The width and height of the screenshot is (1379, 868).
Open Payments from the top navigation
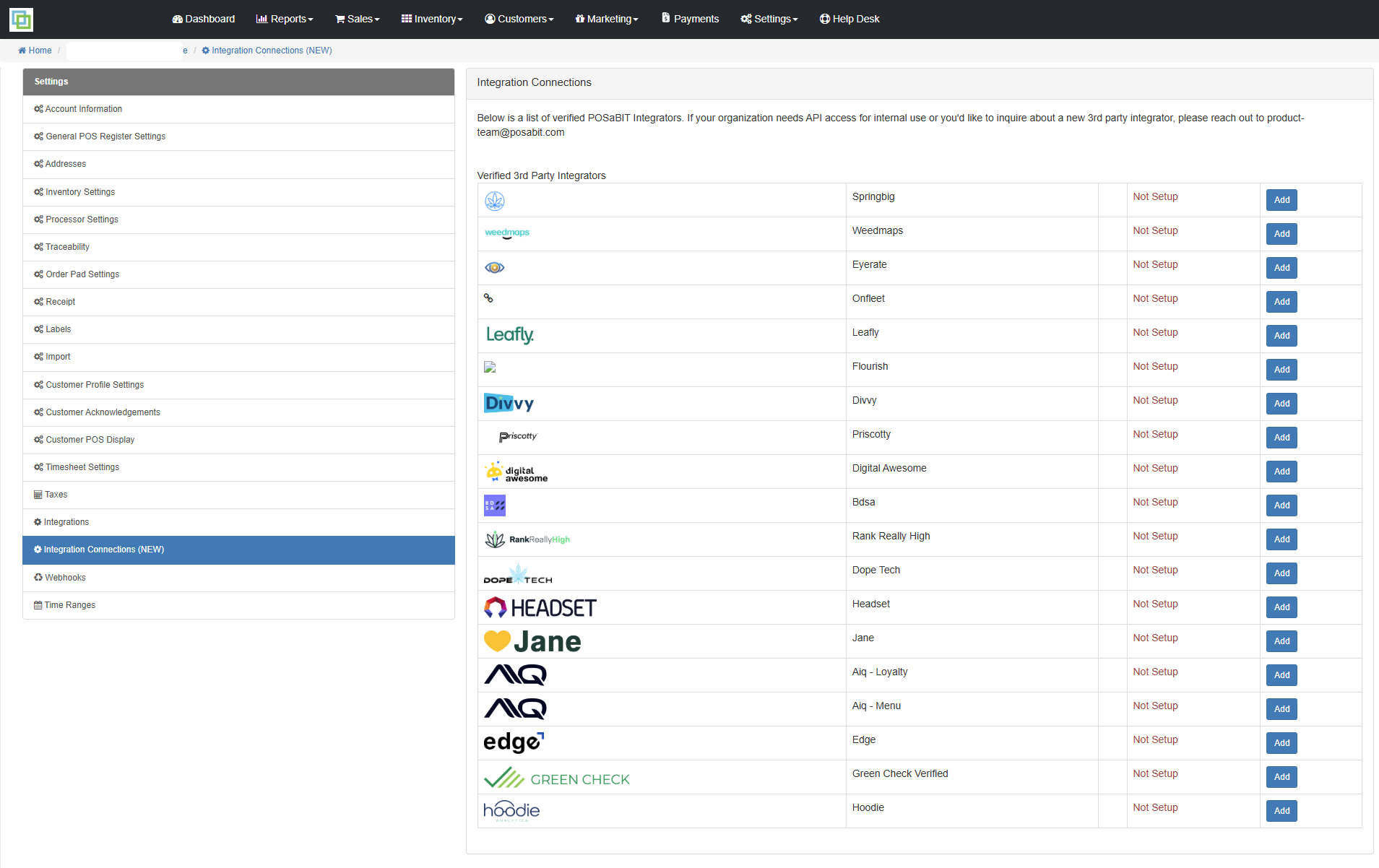point(691,19)
